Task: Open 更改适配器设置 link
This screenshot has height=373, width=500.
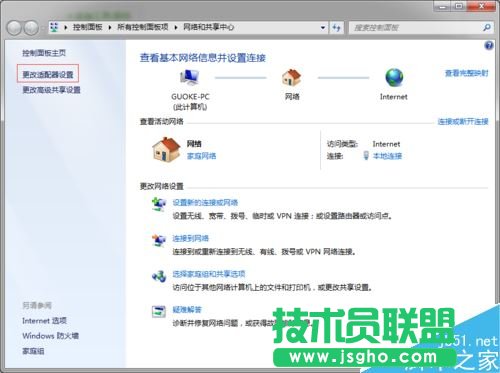Action: tap(48, 74)
